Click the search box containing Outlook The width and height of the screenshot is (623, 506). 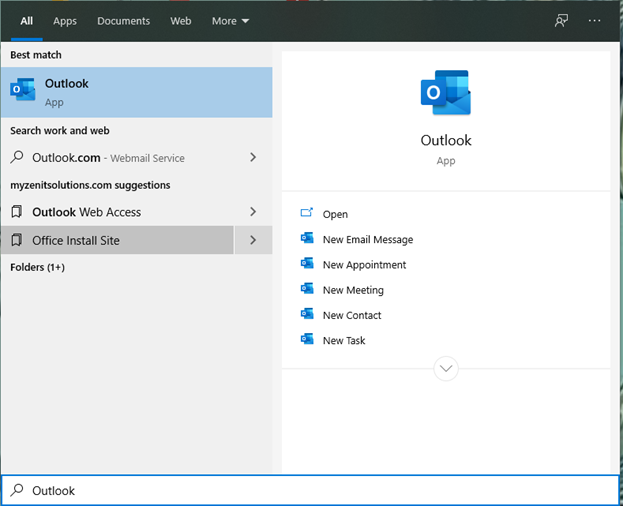pyautogui.click(x=310, y=490)
